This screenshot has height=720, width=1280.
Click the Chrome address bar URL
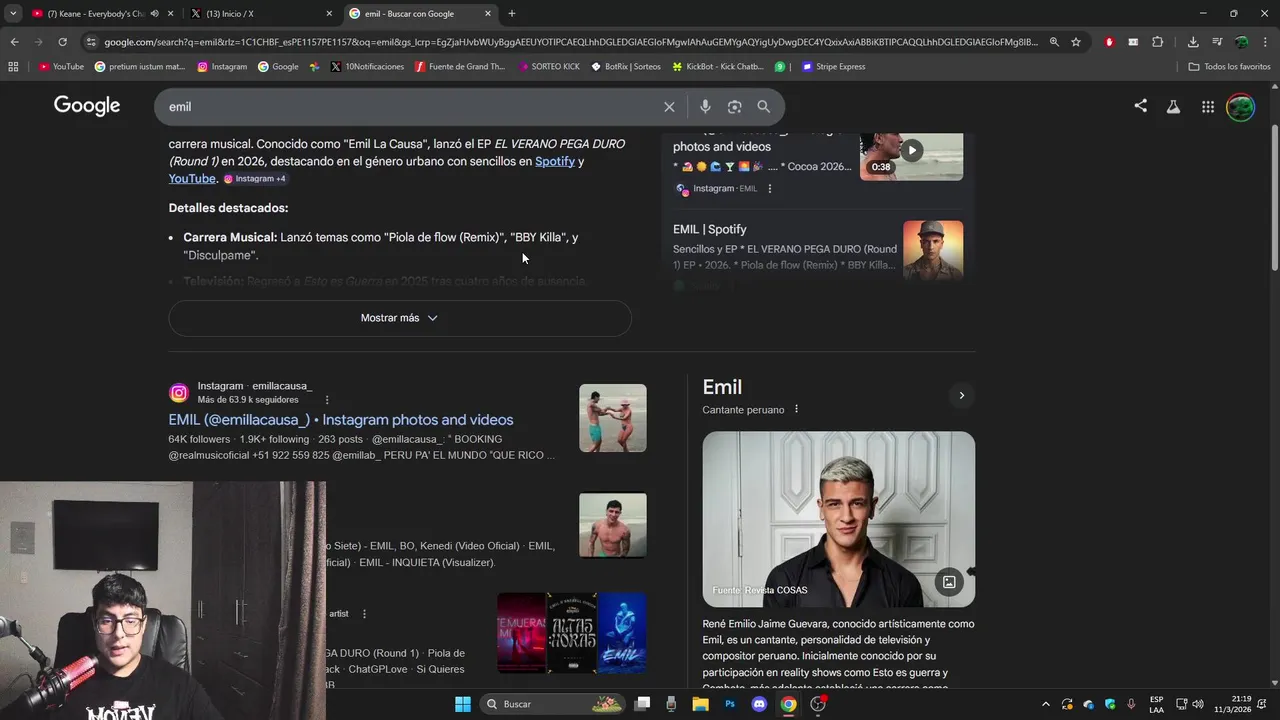(570, 42)
